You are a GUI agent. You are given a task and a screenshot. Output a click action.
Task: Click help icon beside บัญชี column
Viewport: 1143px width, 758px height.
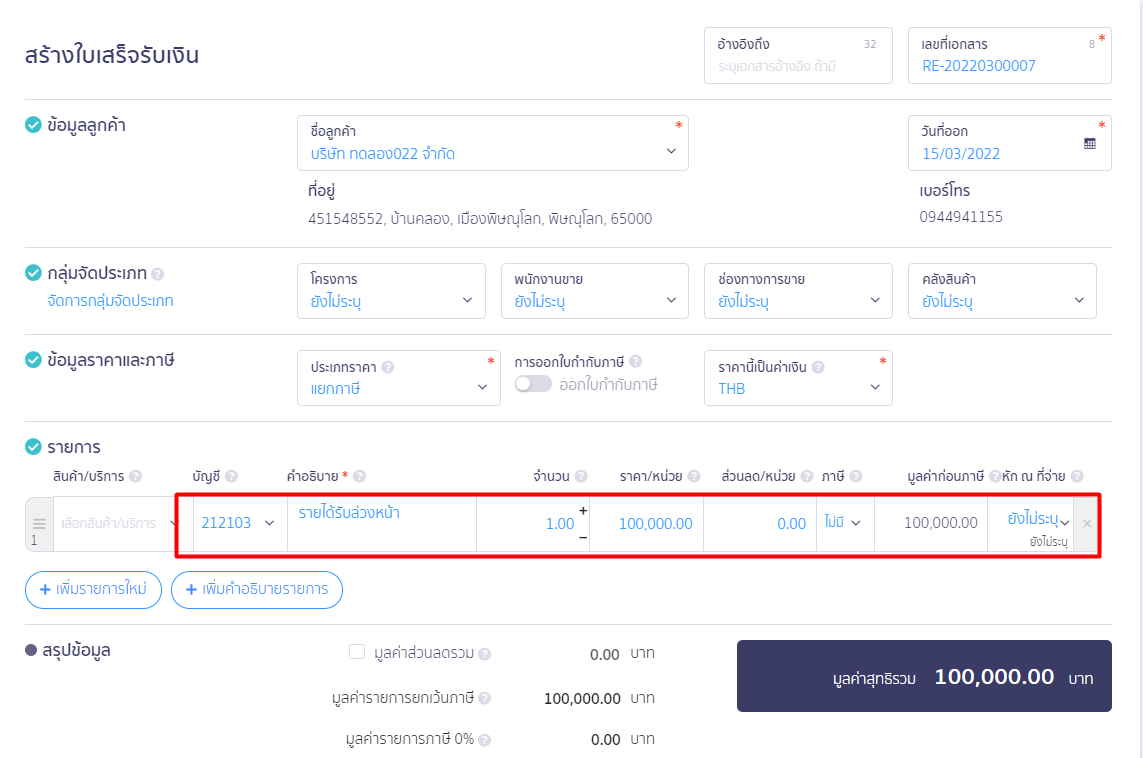231,477
